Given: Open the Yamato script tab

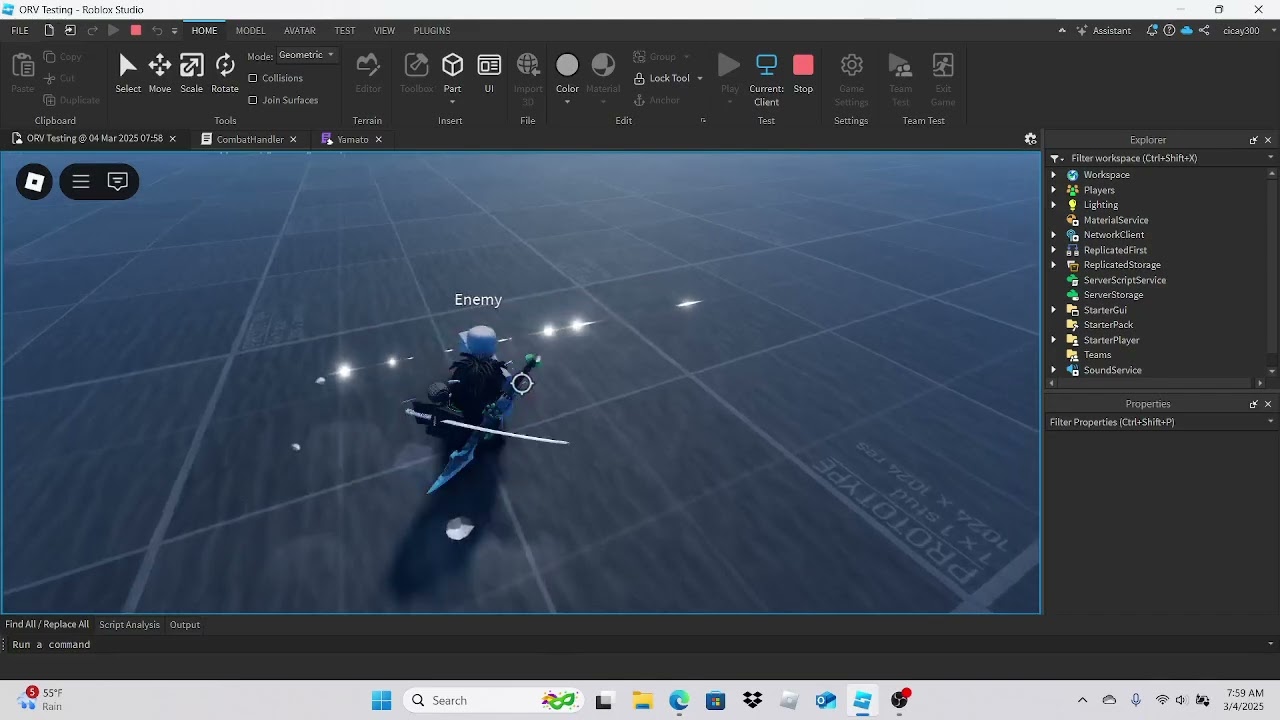Looking at the screenshot, I should pos(352,139).
